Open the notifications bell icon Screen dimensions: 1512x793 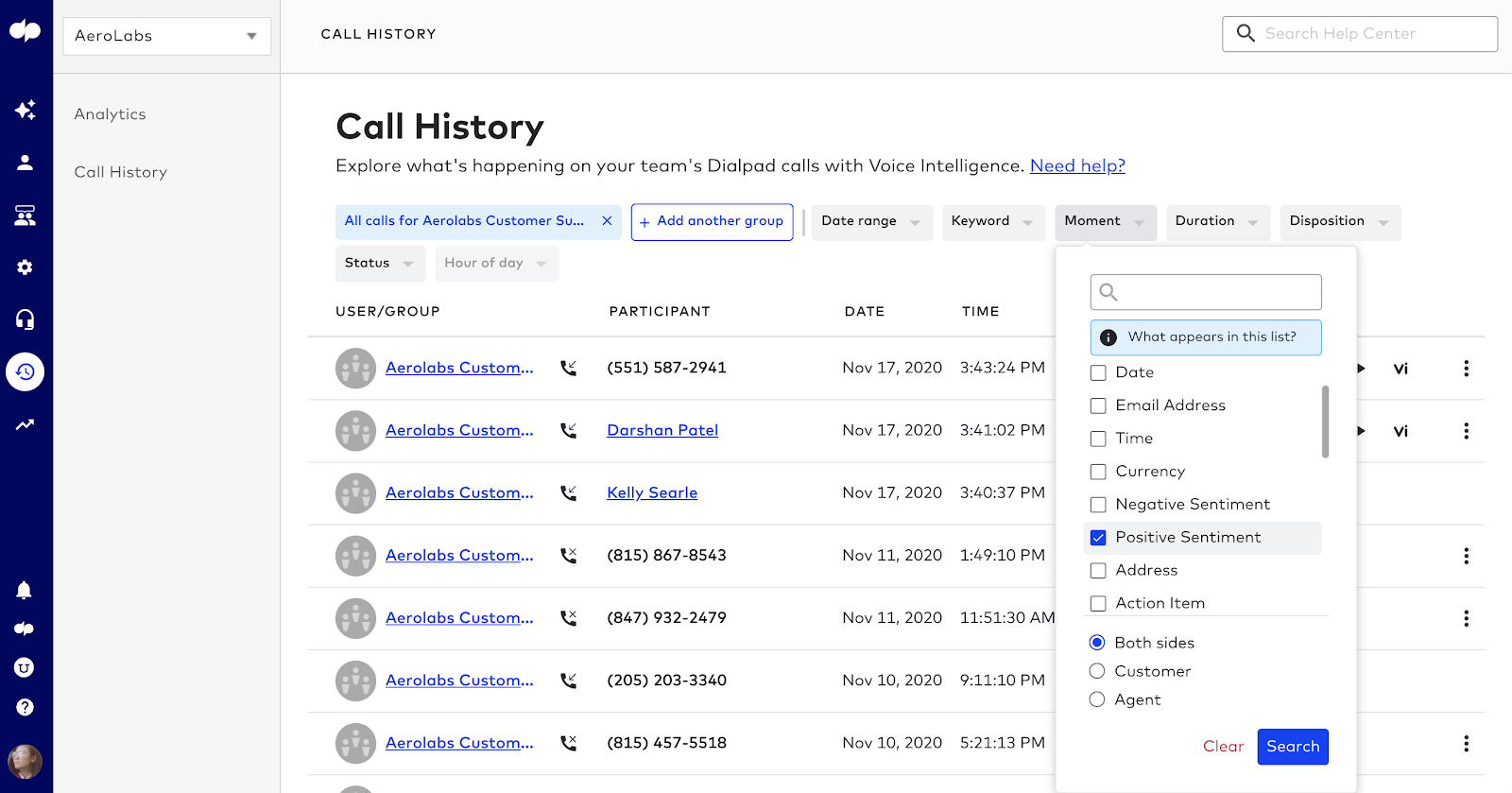pyautogui.click(x=25, y=591)
